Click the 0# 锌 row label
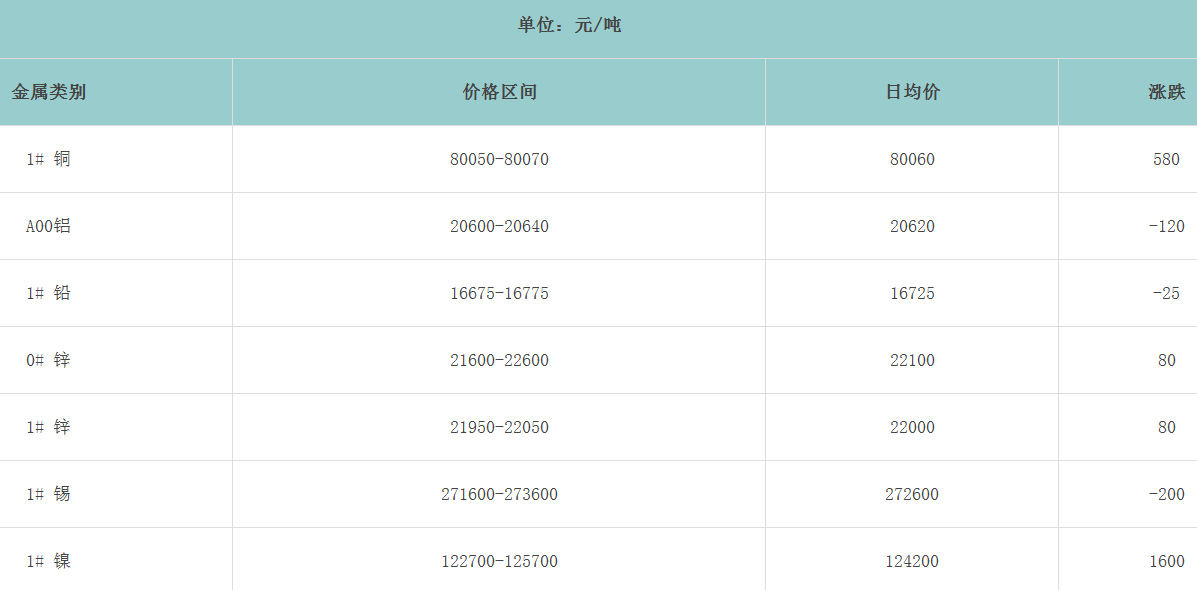The image size is (1197, 590). click(x=48, y=360)
